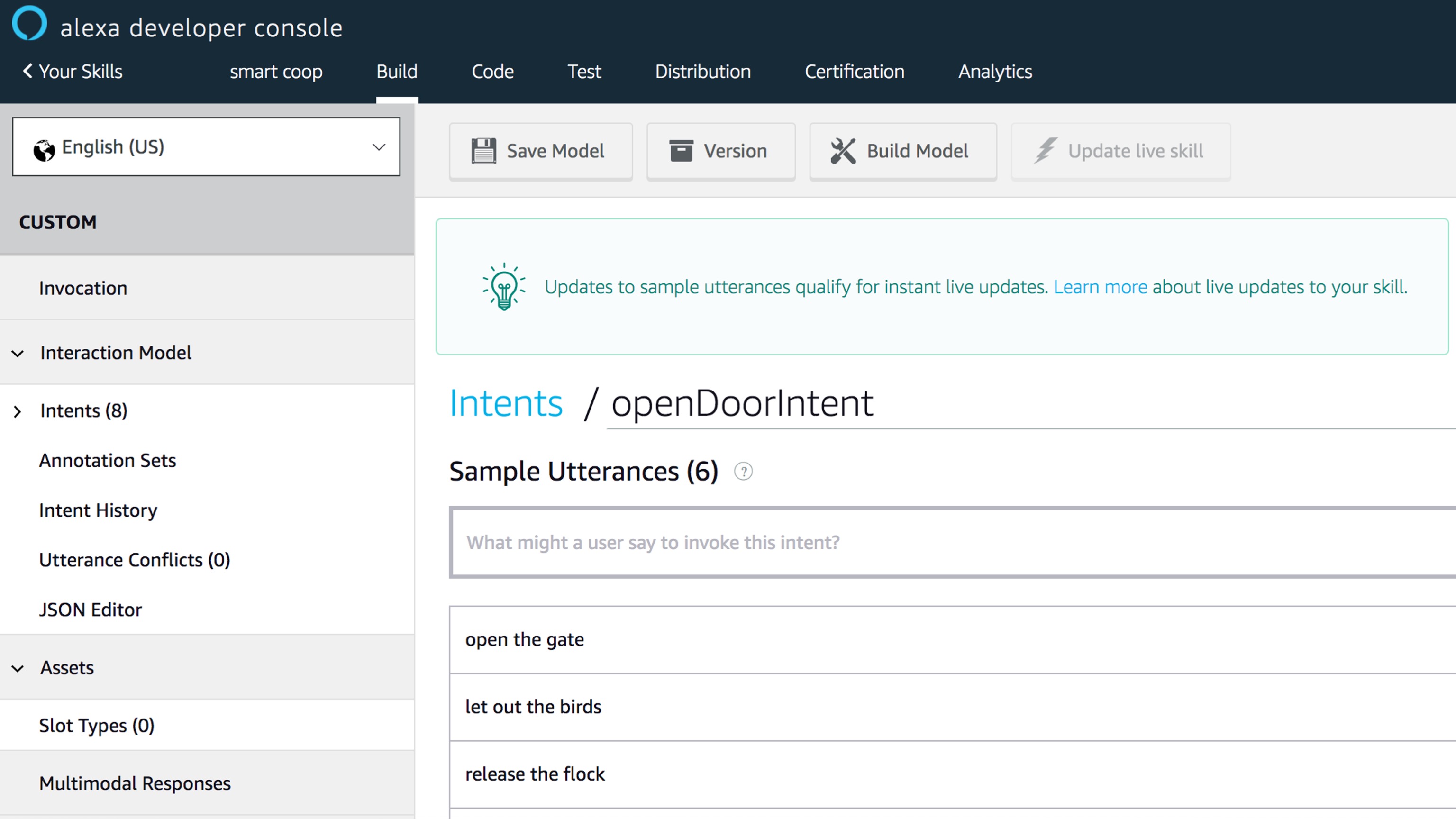Click the smart coop skill name
The height and width of the screenshot is (819, 1456).
tap(276, 72)
